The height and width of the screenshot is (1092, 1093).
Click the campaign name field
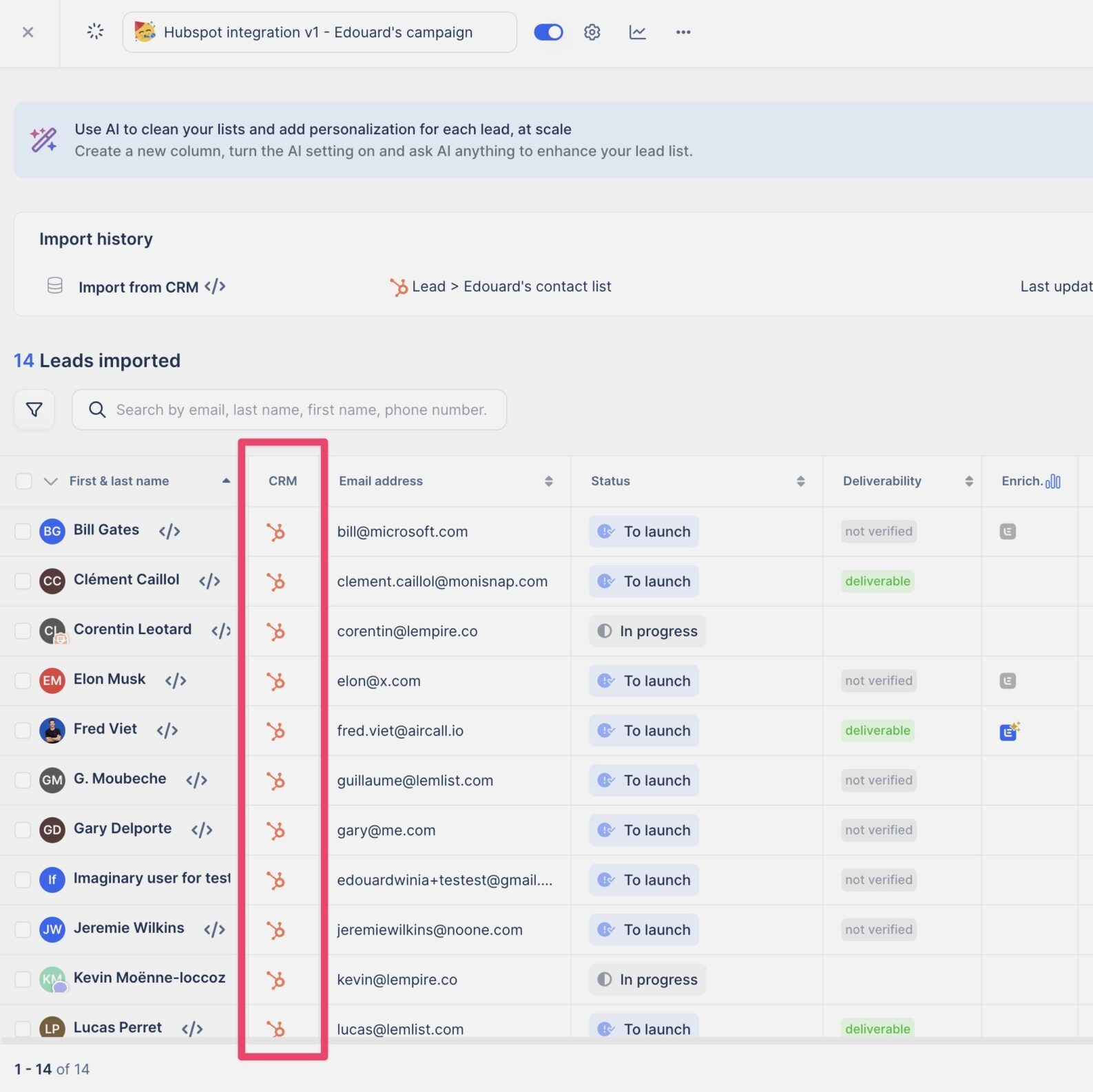pyautogui.click(x=320, y=32)
